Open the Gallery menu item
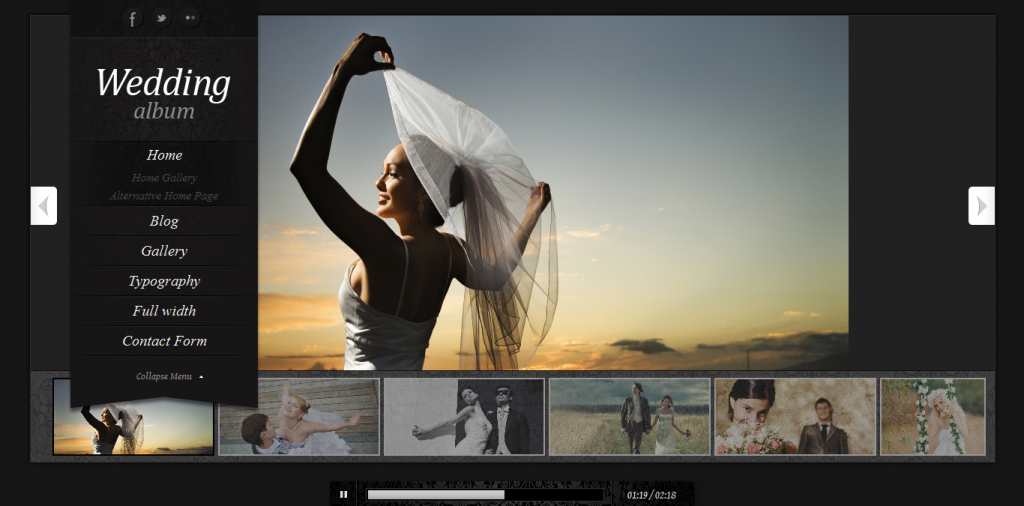Viewport: 1024px width, 506px height. pyautogui.click(x=164, y=251)
